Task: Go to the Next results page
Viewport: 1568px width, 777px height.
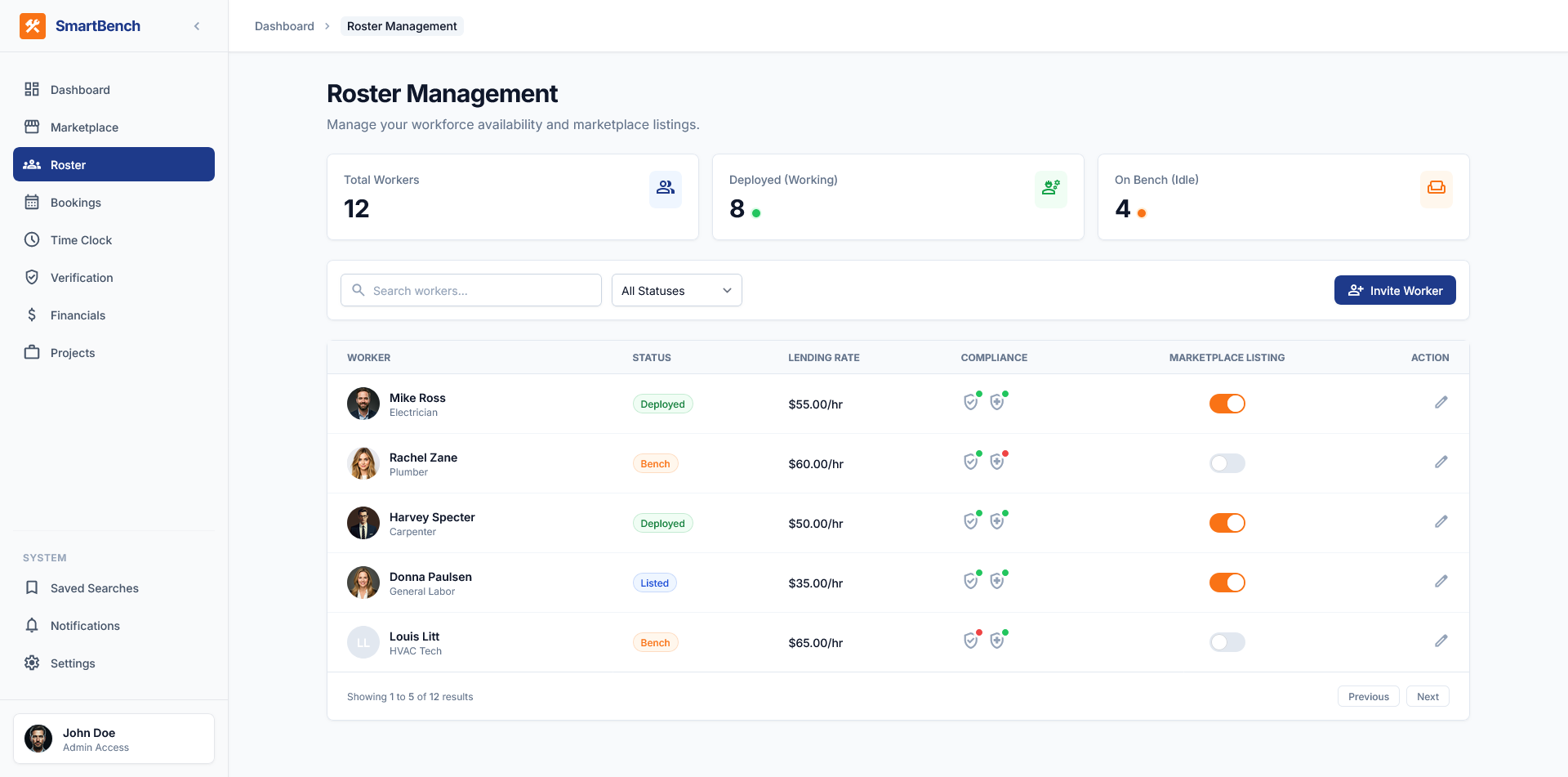Action: coord(1427,697)
